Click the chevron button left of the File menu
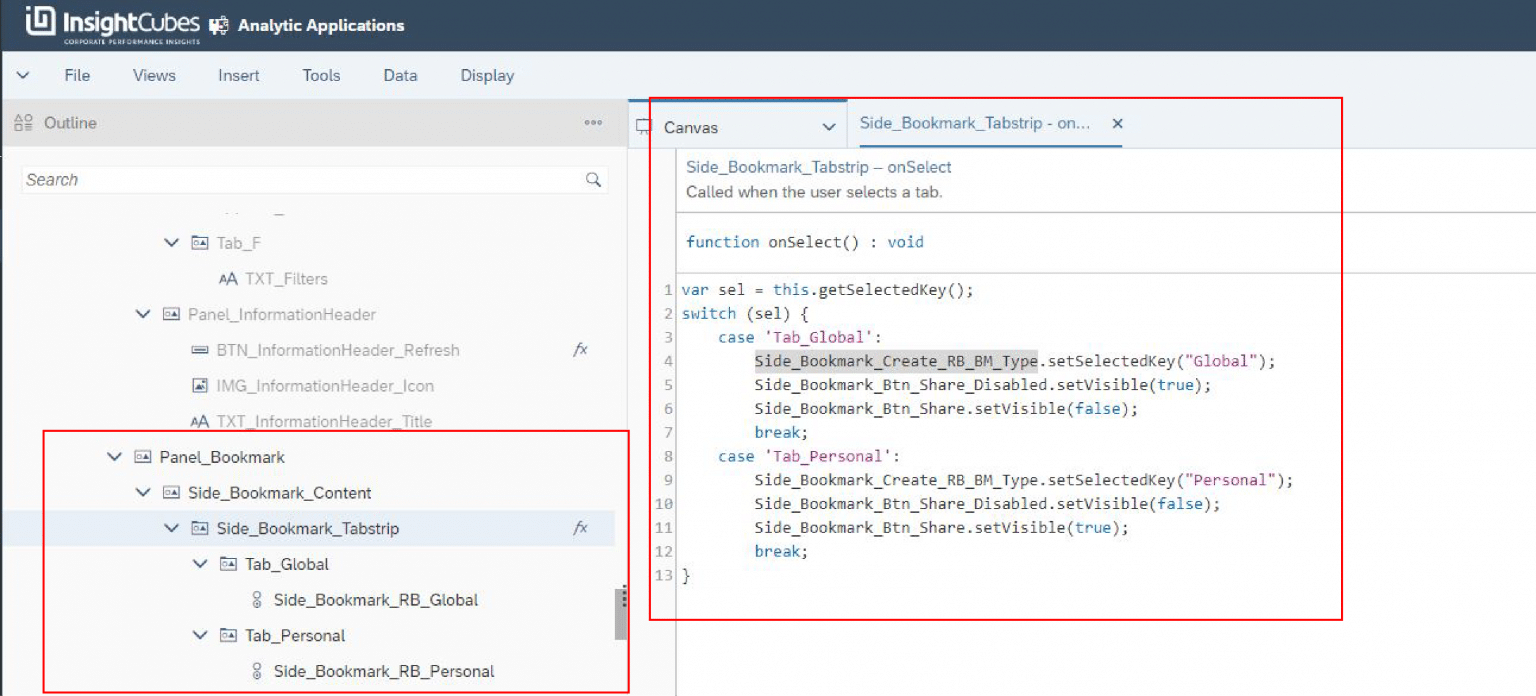Viewport: 1536px width, 696px height. [23, 75]
